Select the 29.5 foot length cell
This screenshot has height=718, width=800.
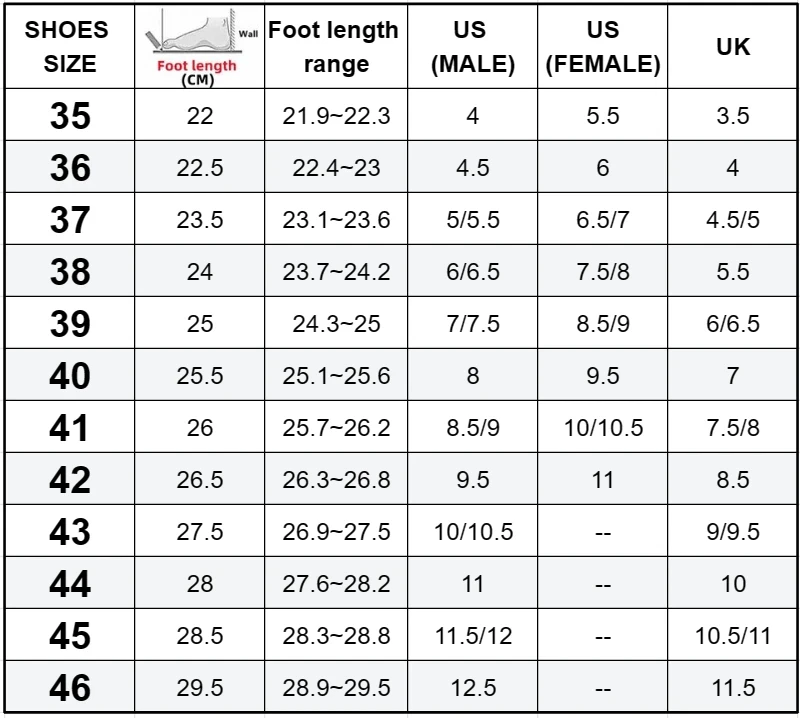(200, 688)
